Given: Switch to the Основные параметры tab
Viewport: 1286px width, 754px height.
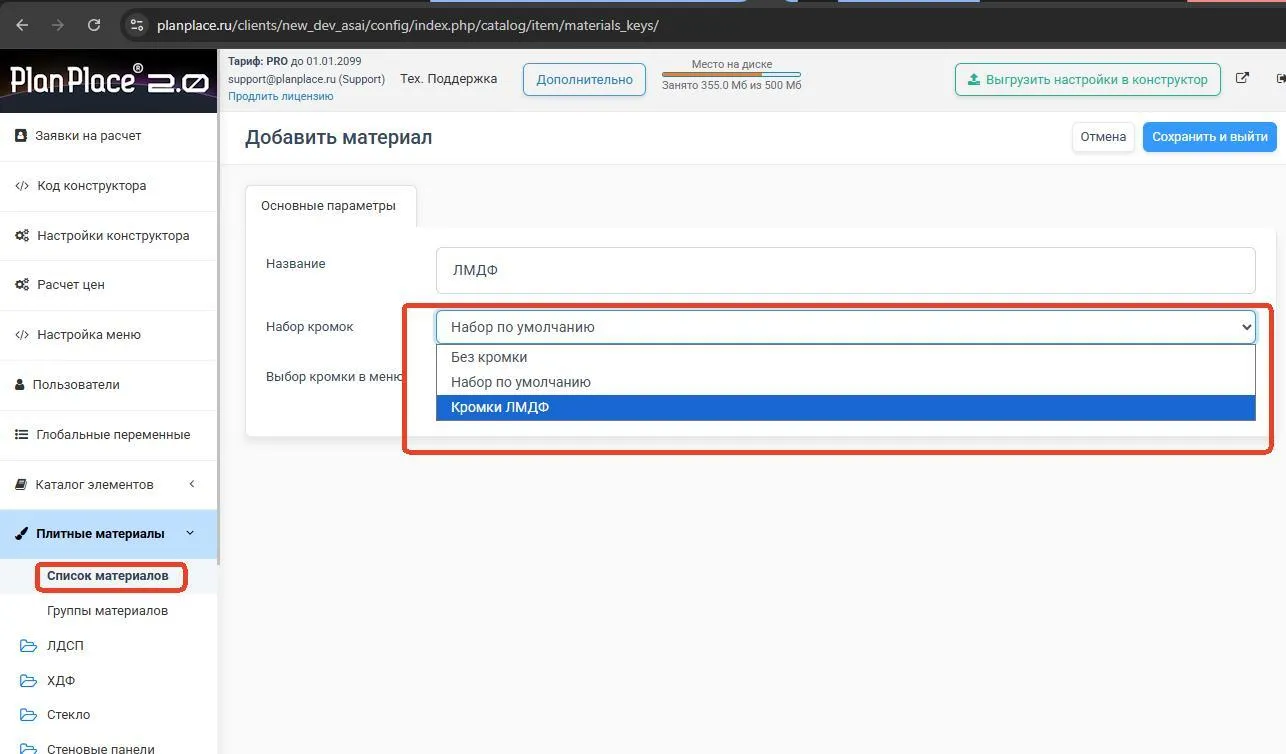Looking at the screenshot, I should [x=329, y=206].
